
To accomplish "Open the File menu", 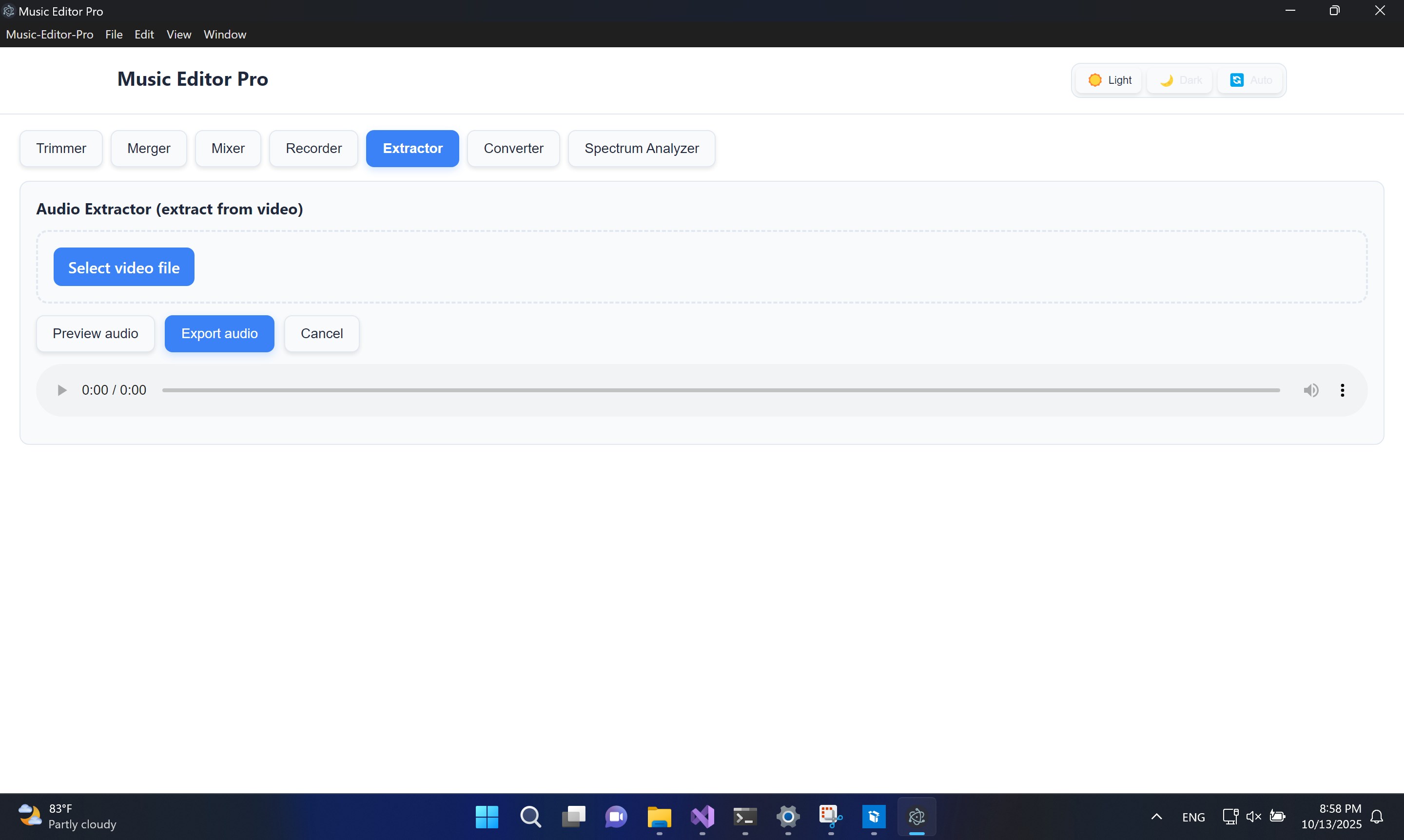I will pos(114,35).
